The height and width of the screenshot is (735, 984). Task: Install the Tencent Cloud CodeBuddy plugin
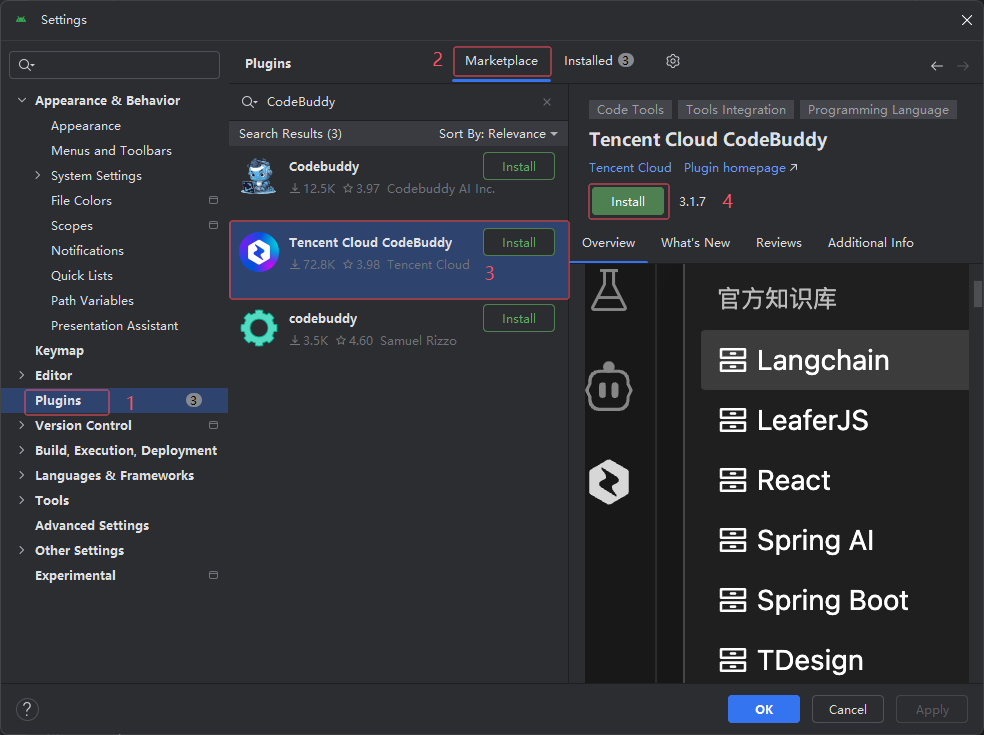coord(628,201)
